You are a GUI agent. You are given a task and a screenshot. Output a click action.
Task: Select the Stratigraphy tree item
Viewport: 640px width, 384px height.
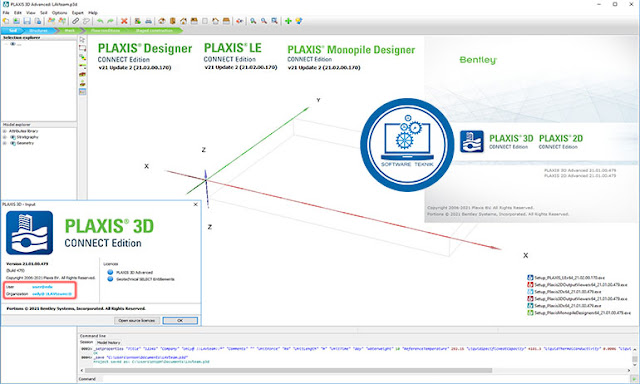pyautogui.click(x=27, y=137)
